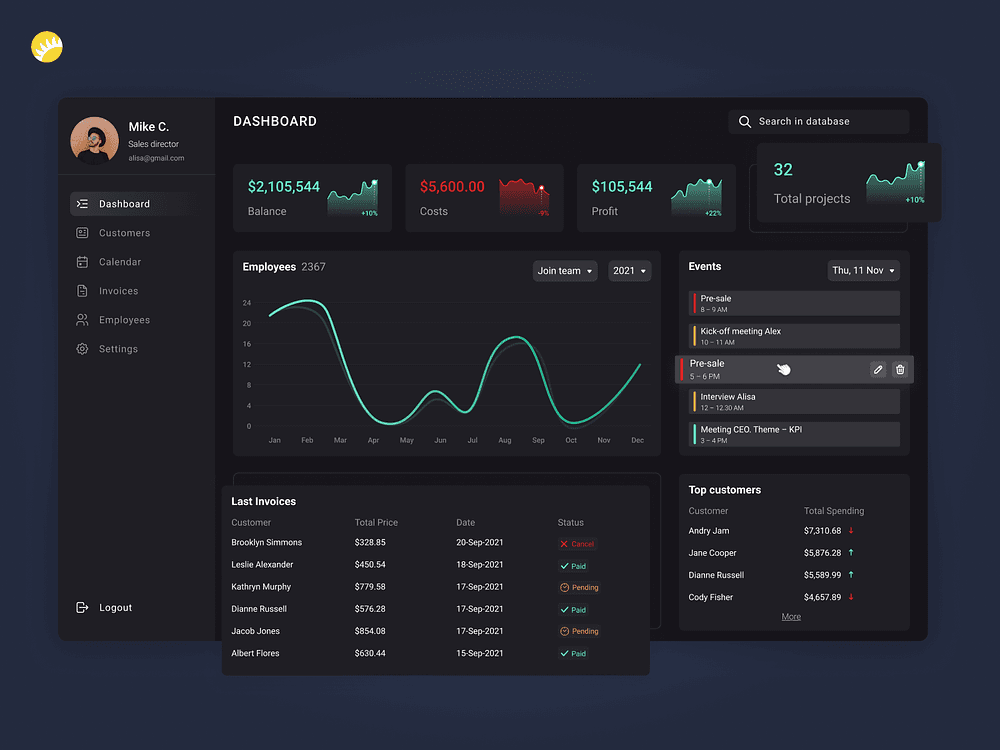Click the pencil edit icon on Pre-sale event
1000x750 pixels.
(878, 370)
